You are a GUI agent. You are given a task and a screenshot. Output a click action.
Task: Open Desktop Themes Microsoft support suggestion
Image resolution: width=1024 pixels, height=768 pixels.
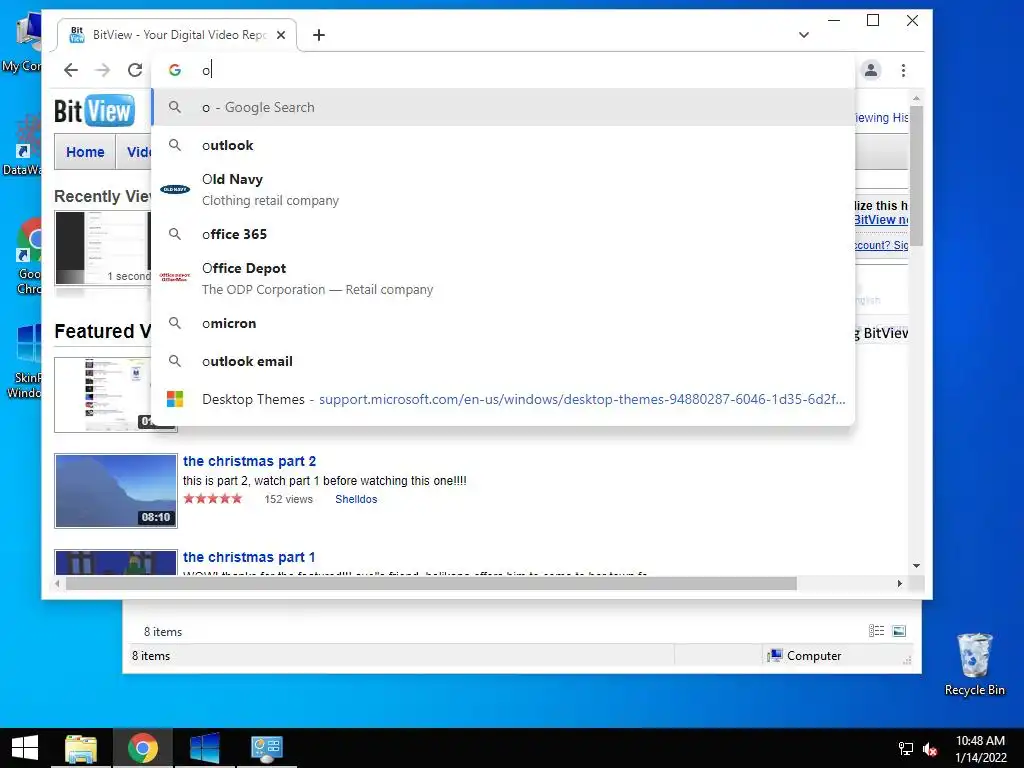click(x=503, y=399)
